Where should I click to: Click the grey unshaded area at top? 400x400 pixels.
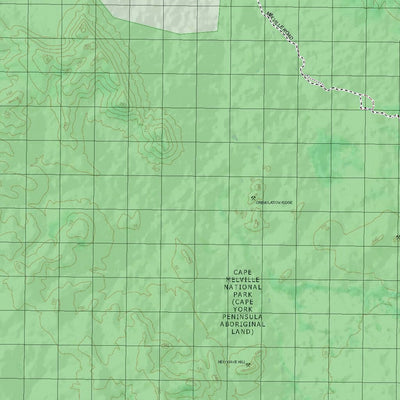(x=165, y=15)
